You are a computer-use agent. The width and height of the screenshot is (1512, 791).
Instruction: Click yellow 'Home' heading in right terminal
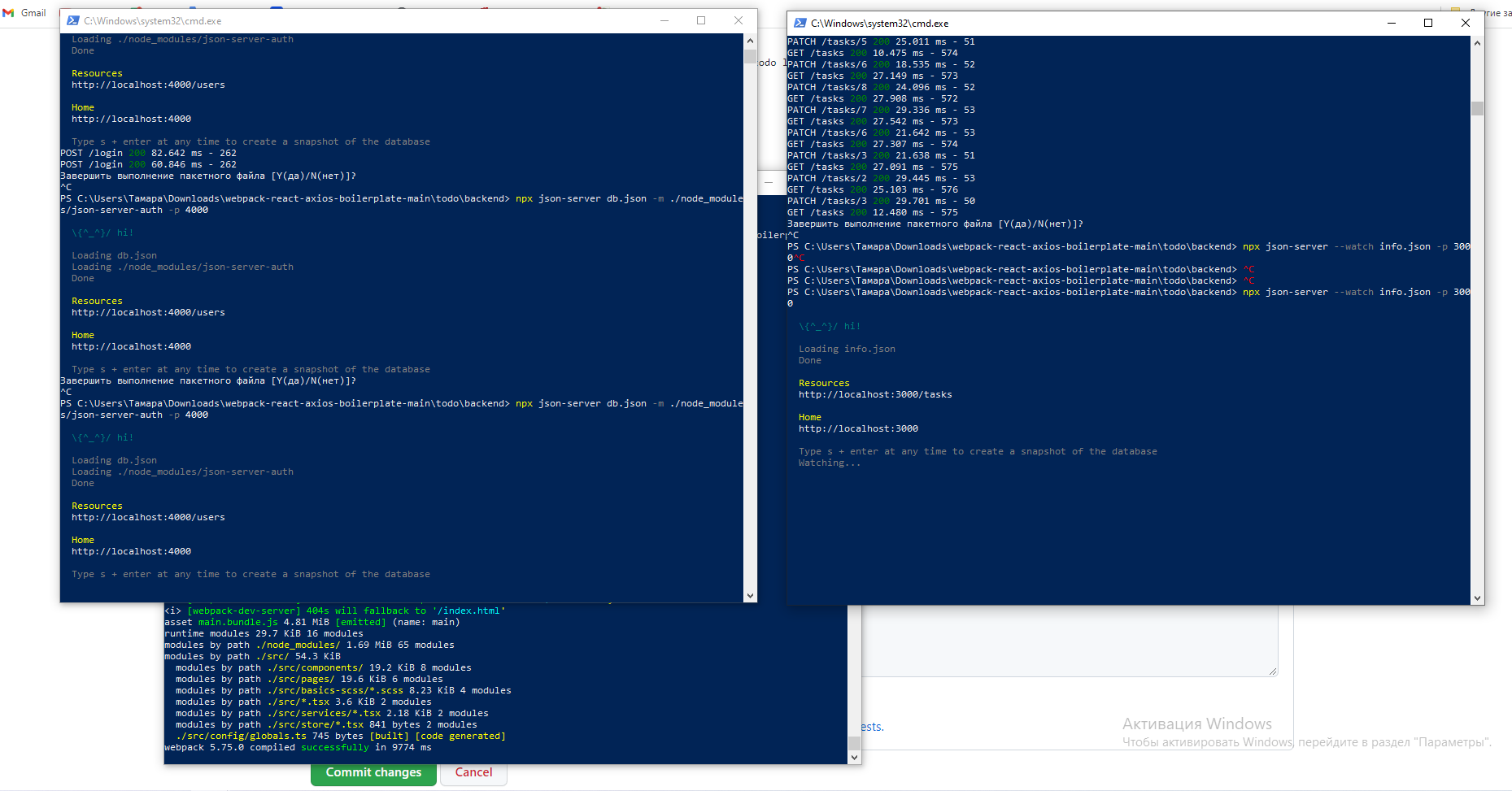click(x=810, y=417)
